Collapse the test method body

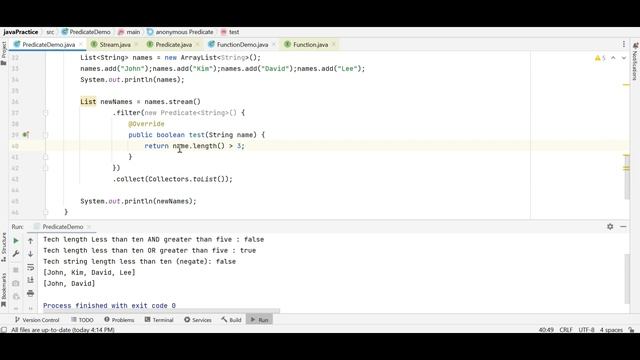46,135
